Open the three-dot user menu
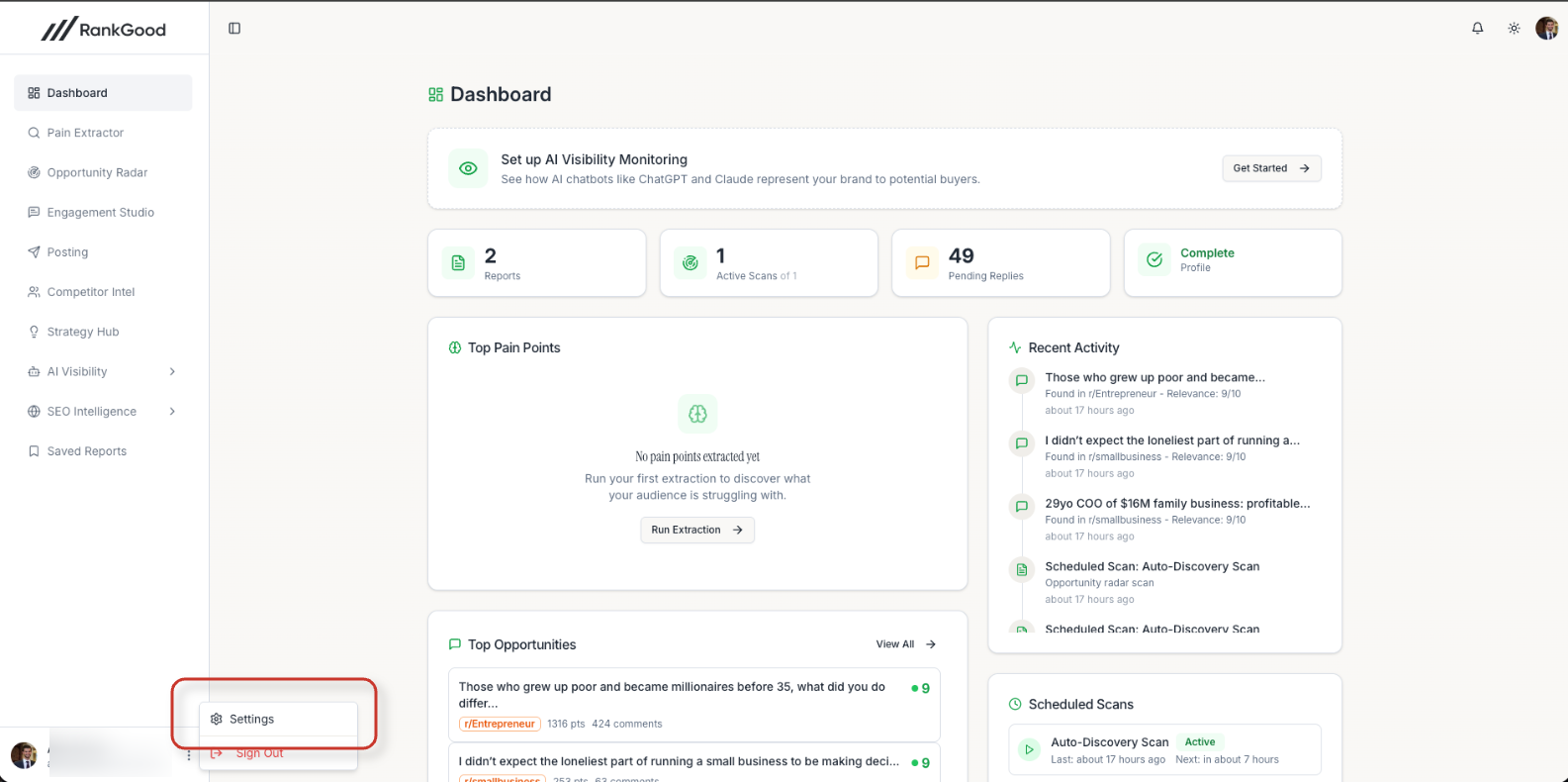The height and width of the screenshot is (782, 1568). coord(188,755)
